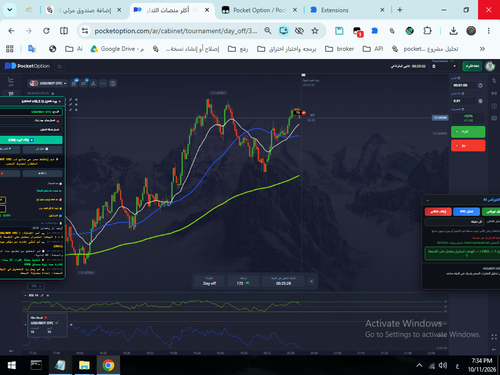Open the tournament account balance dropdown
The width and height of the screenshot is (500, 375).
coord(444,66)
